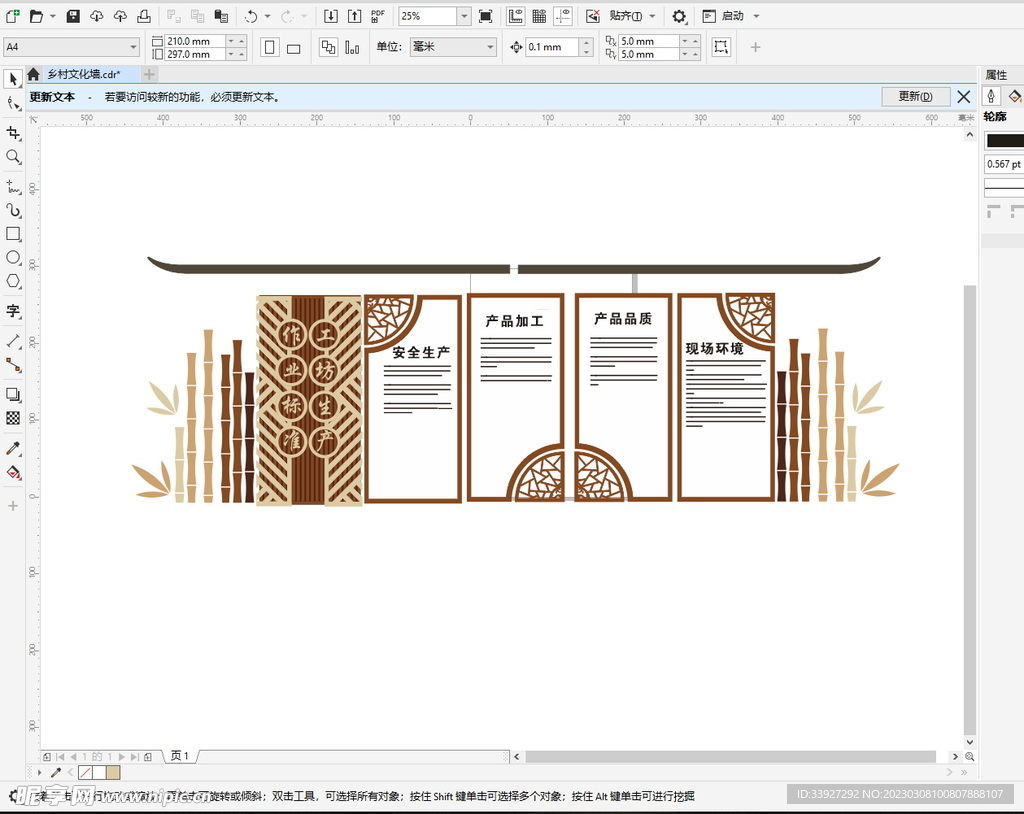Select the Polygon tool
Screen dimensions: 1024x814
(x=13, y=282)
